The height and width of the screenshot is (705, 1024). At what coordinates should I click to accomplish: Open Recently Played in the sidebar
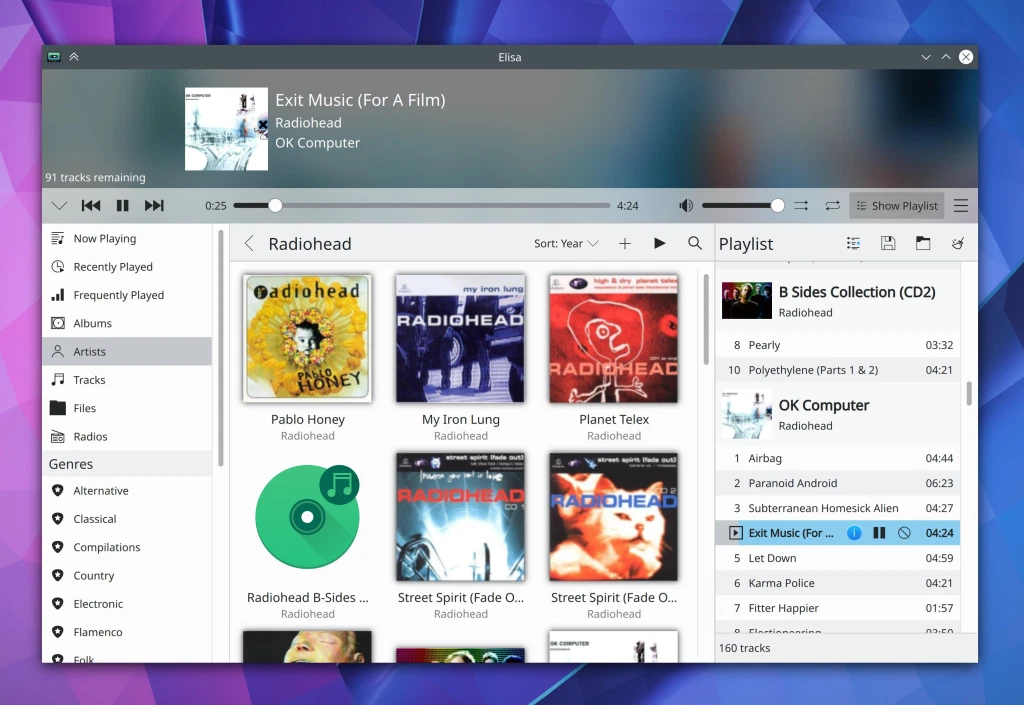pyautogui.click(x=127, y=266)
